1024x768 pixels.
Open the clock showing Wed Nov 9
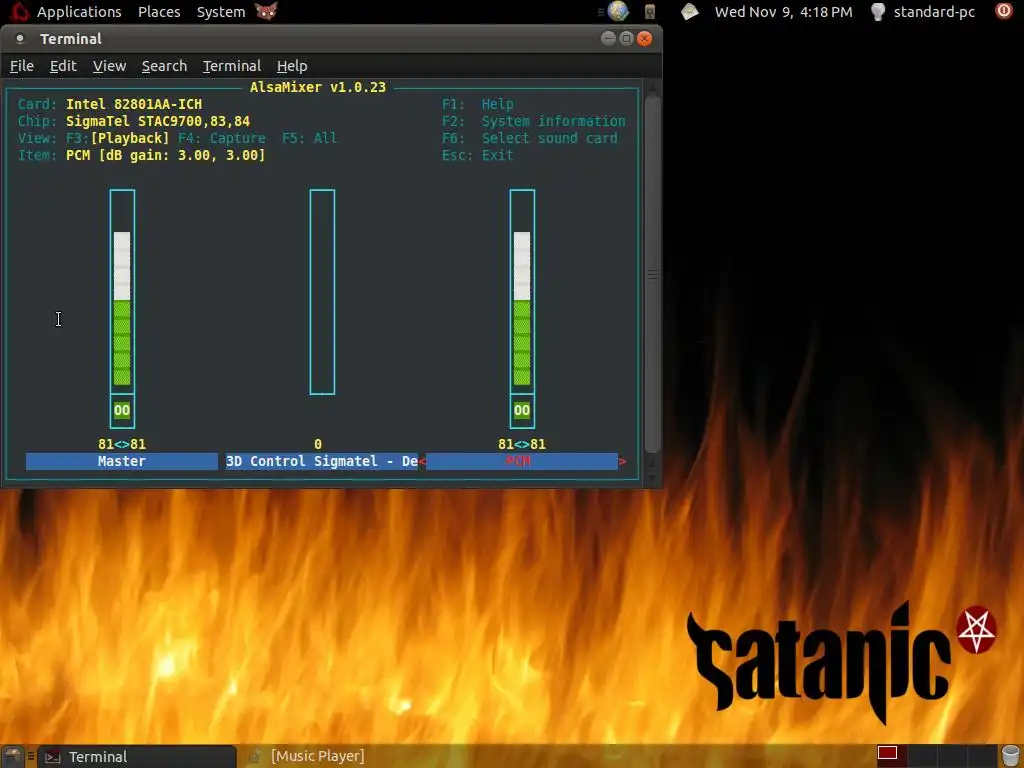click(x=784, y=12)
